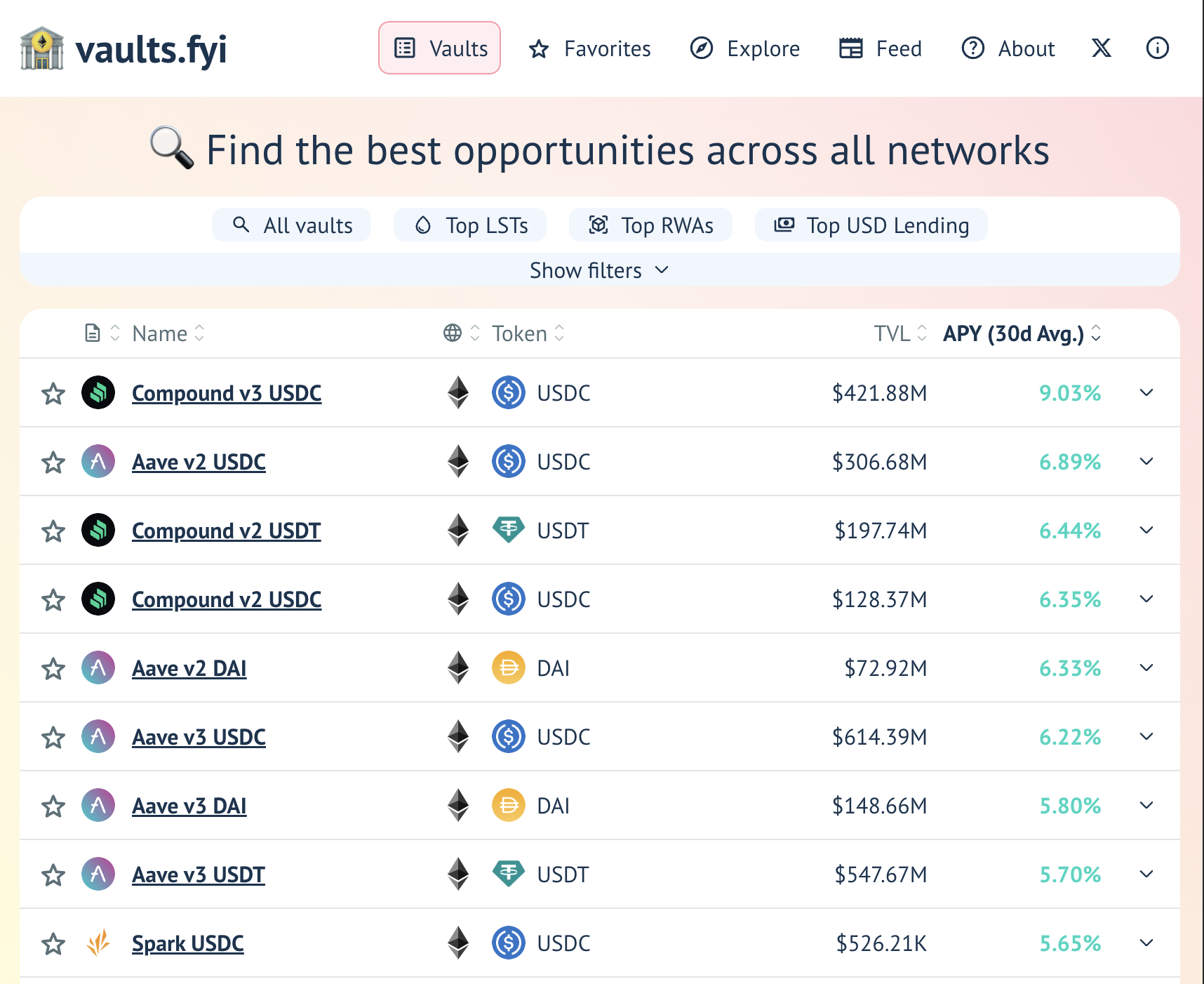The image size is (1204, 984).
Task: Expand Aave v2 DAI row details
Action: pos(1146,667)
